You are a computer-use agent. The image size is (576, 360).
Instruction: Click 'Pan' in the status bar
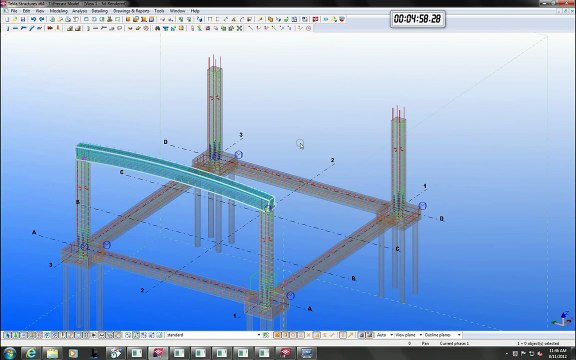(x=425, y=343)
